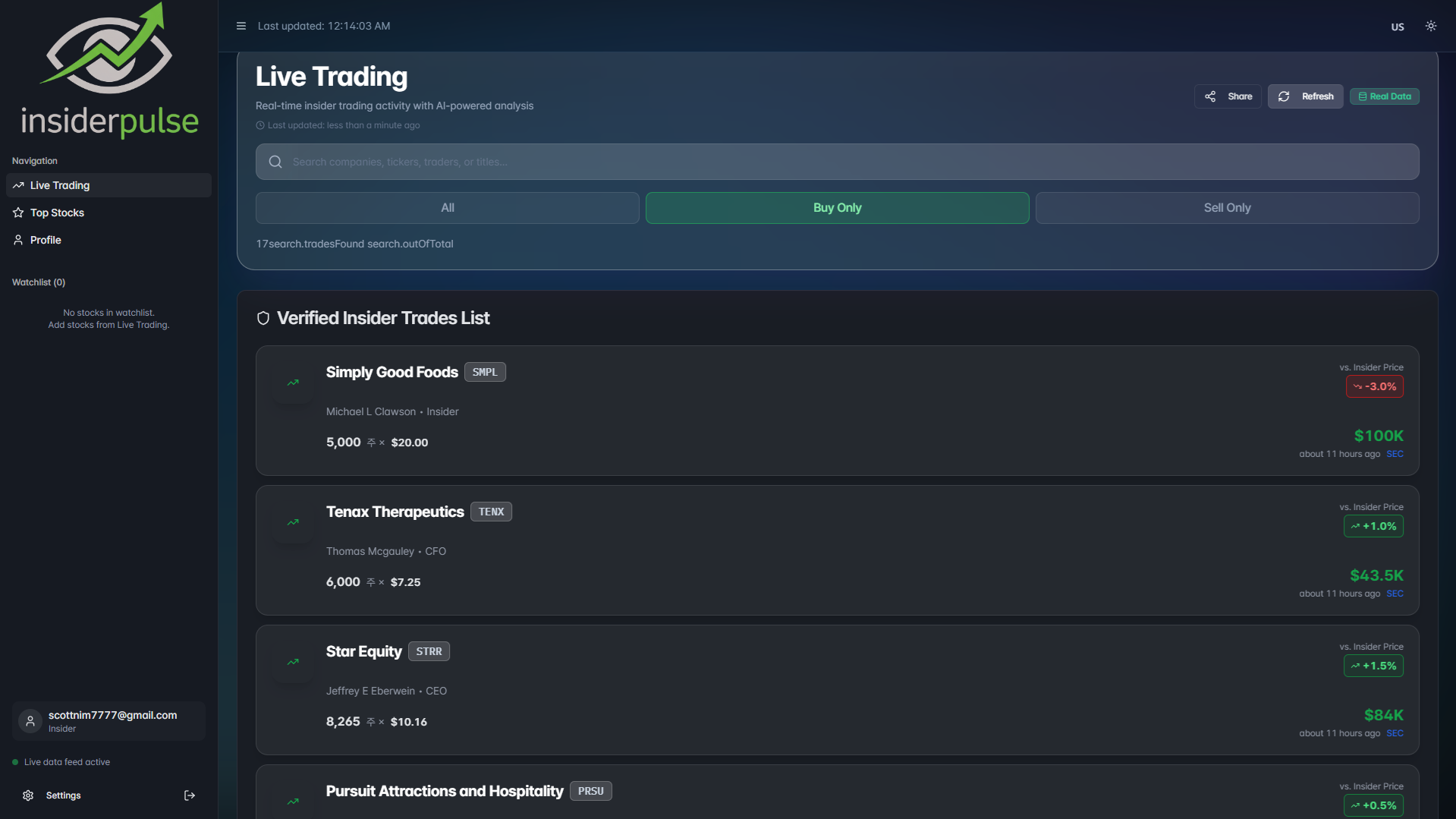Switch to the Sell Only filter
The image size is (1456, 819).
point(1226,207)
